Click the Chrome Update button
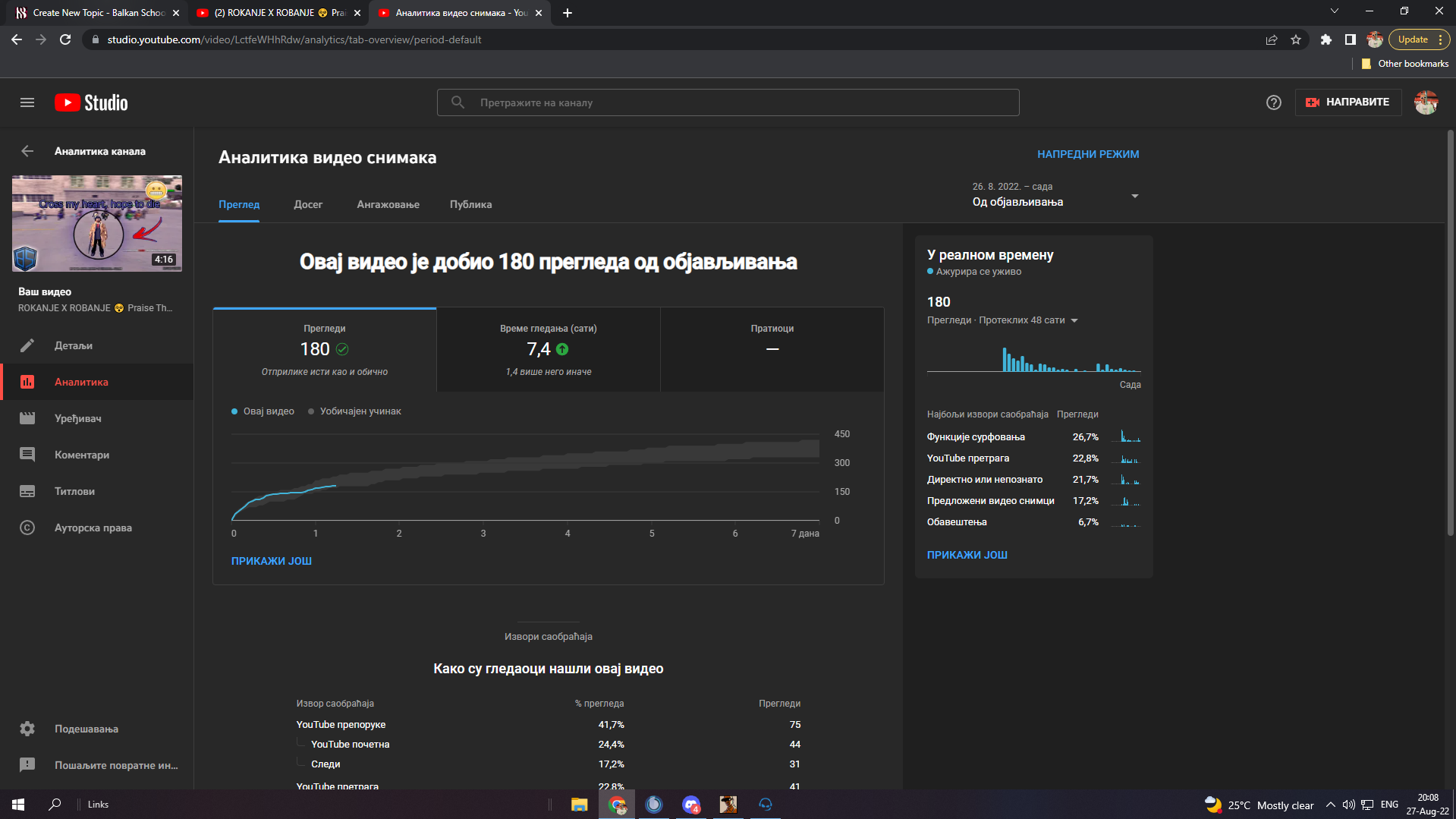This screenshot has width=1456, height=819. click(x=1420, y=39)
